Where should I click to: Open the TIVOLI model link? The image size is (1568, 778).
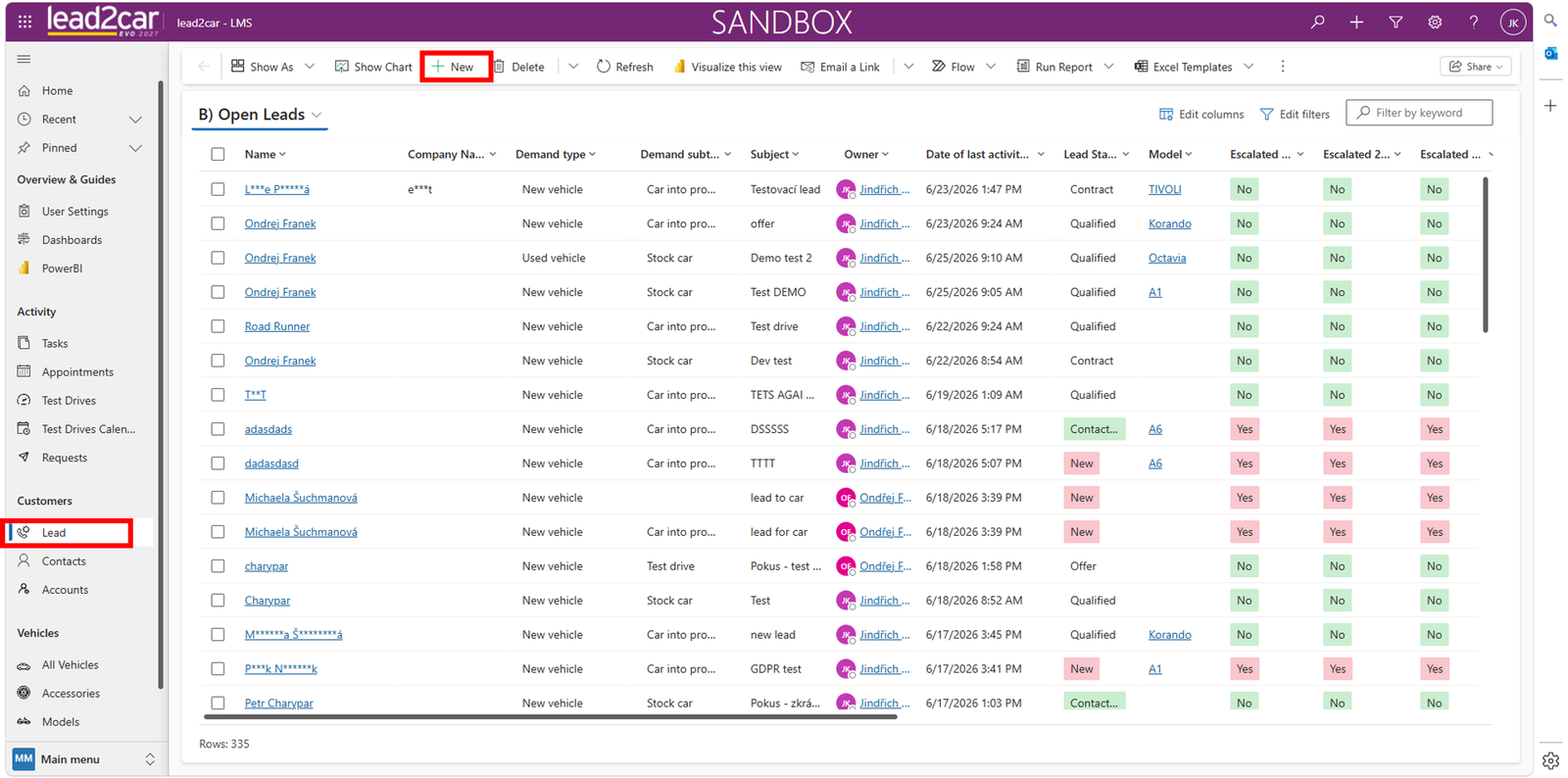(1165, 189)
